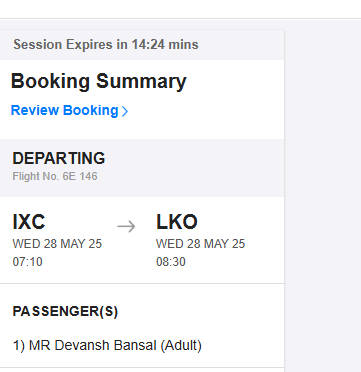Select Flight No. 6E 146 text
The image size is (361, 372).
[x=55, y=176]
